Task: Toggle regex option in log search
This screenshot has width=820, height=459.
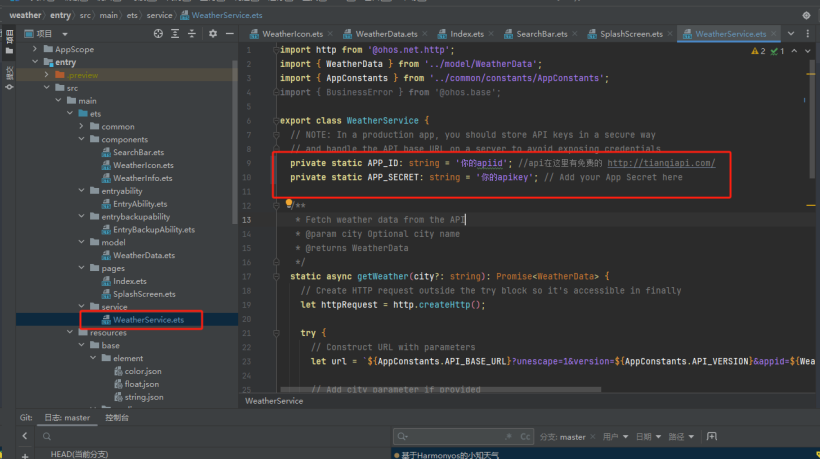Action: [509, 437]
